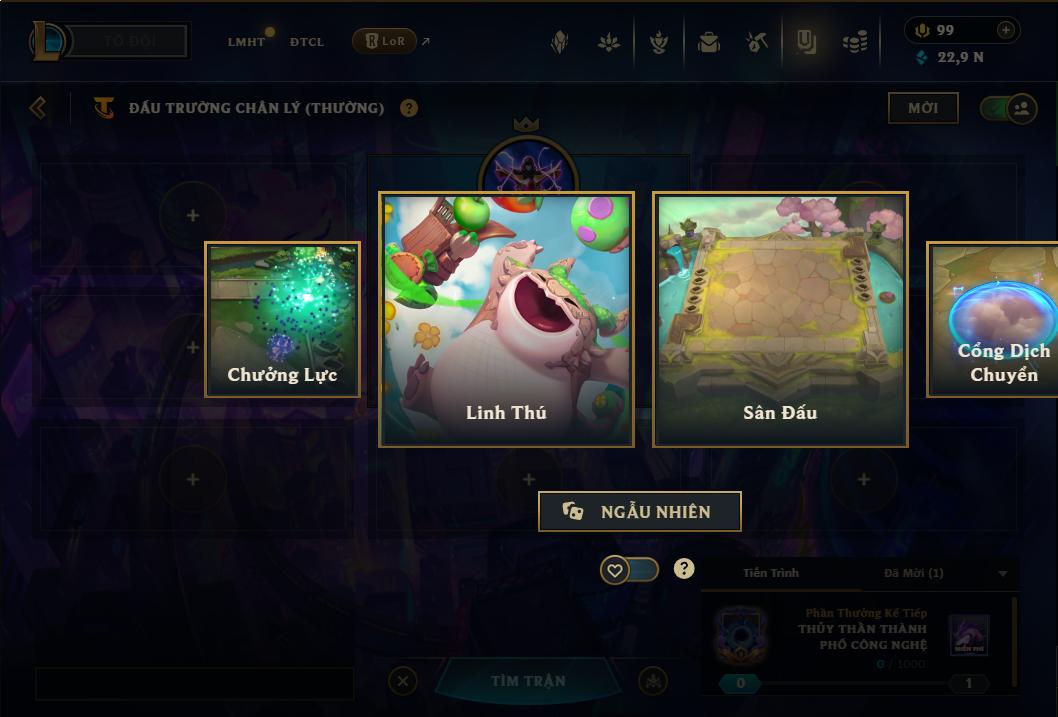Launch LoR via its button
The height and width of the screenshot is (717, 1058).
(385, 41)
